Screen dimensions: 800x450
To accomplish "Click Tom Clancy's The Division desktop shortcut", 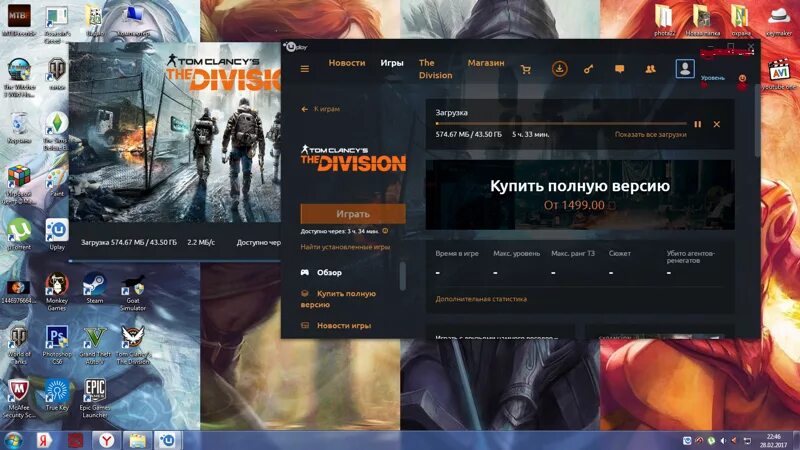I will pyautogui.click(x=133, y=345).
